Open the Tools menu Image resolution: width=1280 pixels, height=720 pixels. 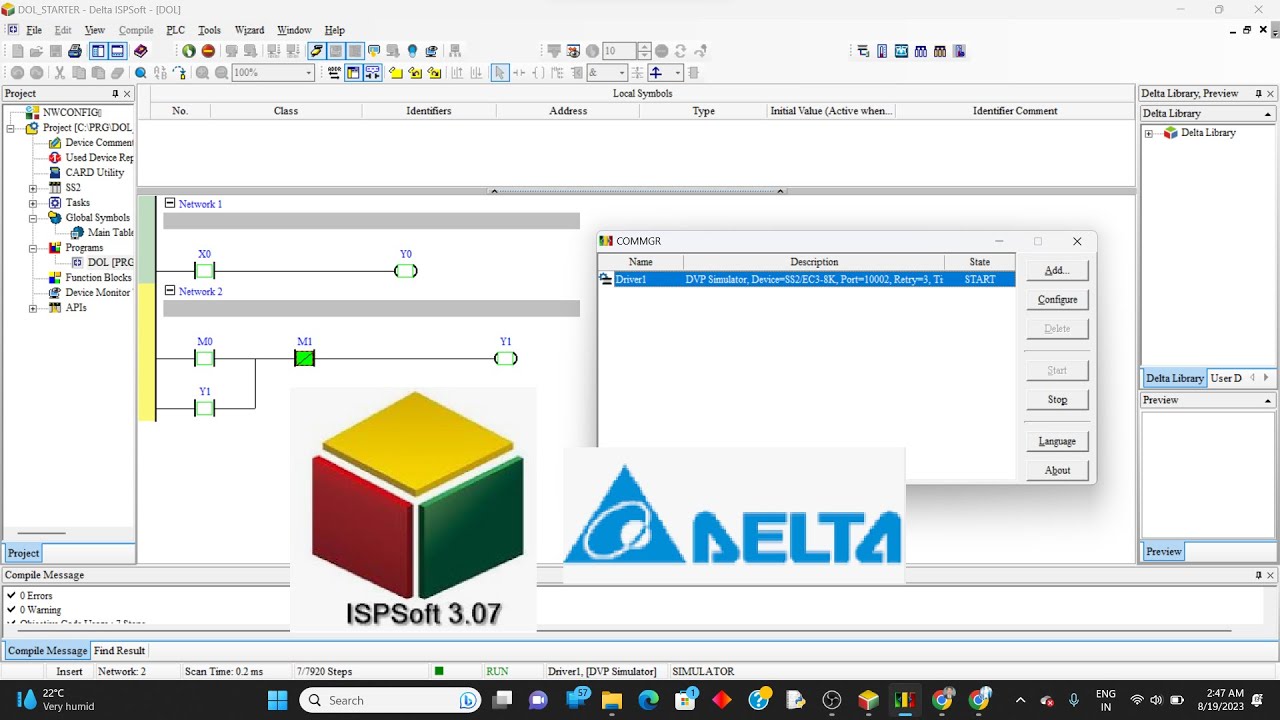point(209,30)
